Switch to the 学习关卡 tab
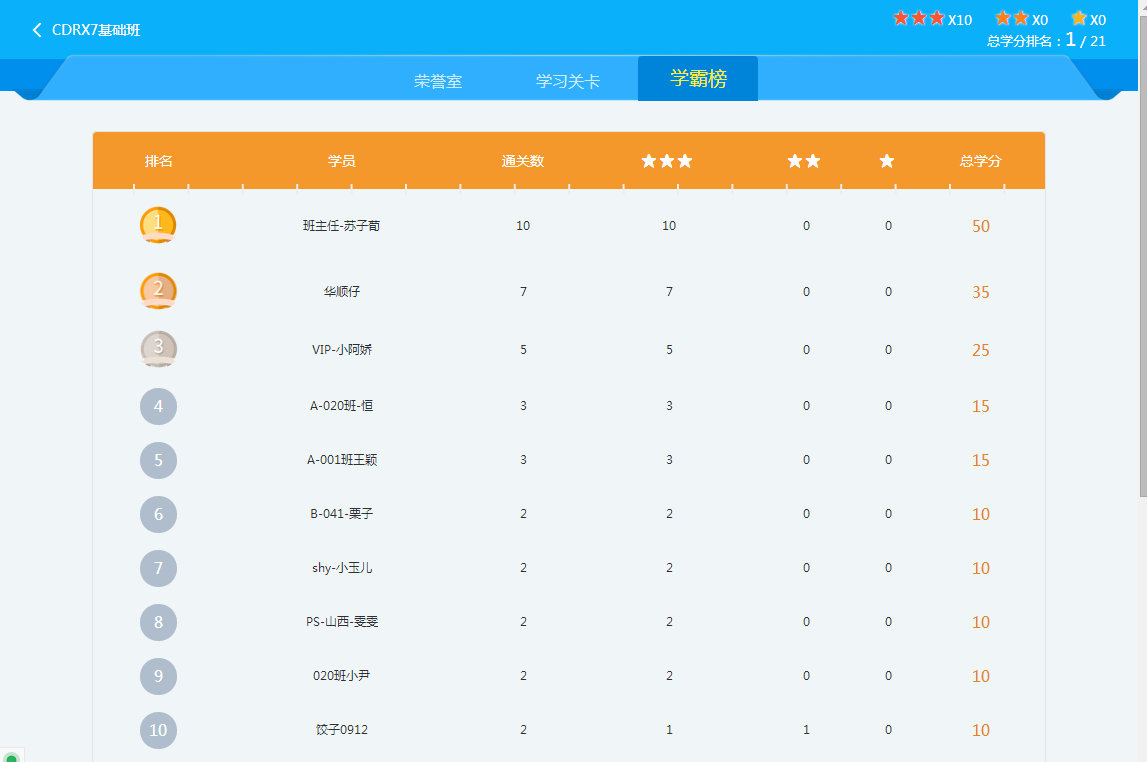1147x762 pixels. pyautogui.click(x=568, y=81)
